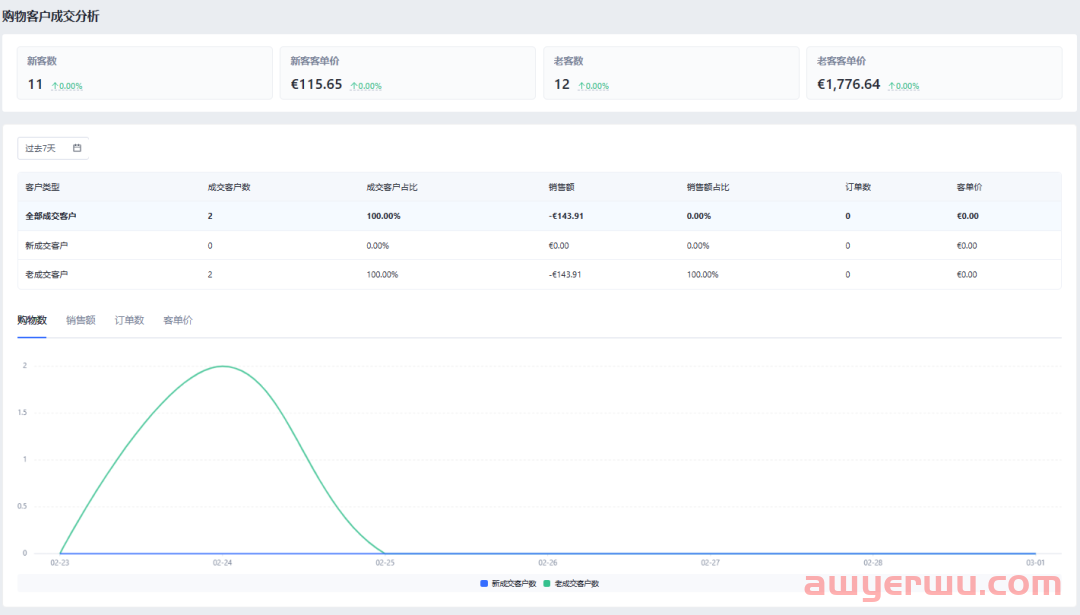Select the 全部成交客户 table row
The image size is (1080, 615).
[x=539, y=216]
